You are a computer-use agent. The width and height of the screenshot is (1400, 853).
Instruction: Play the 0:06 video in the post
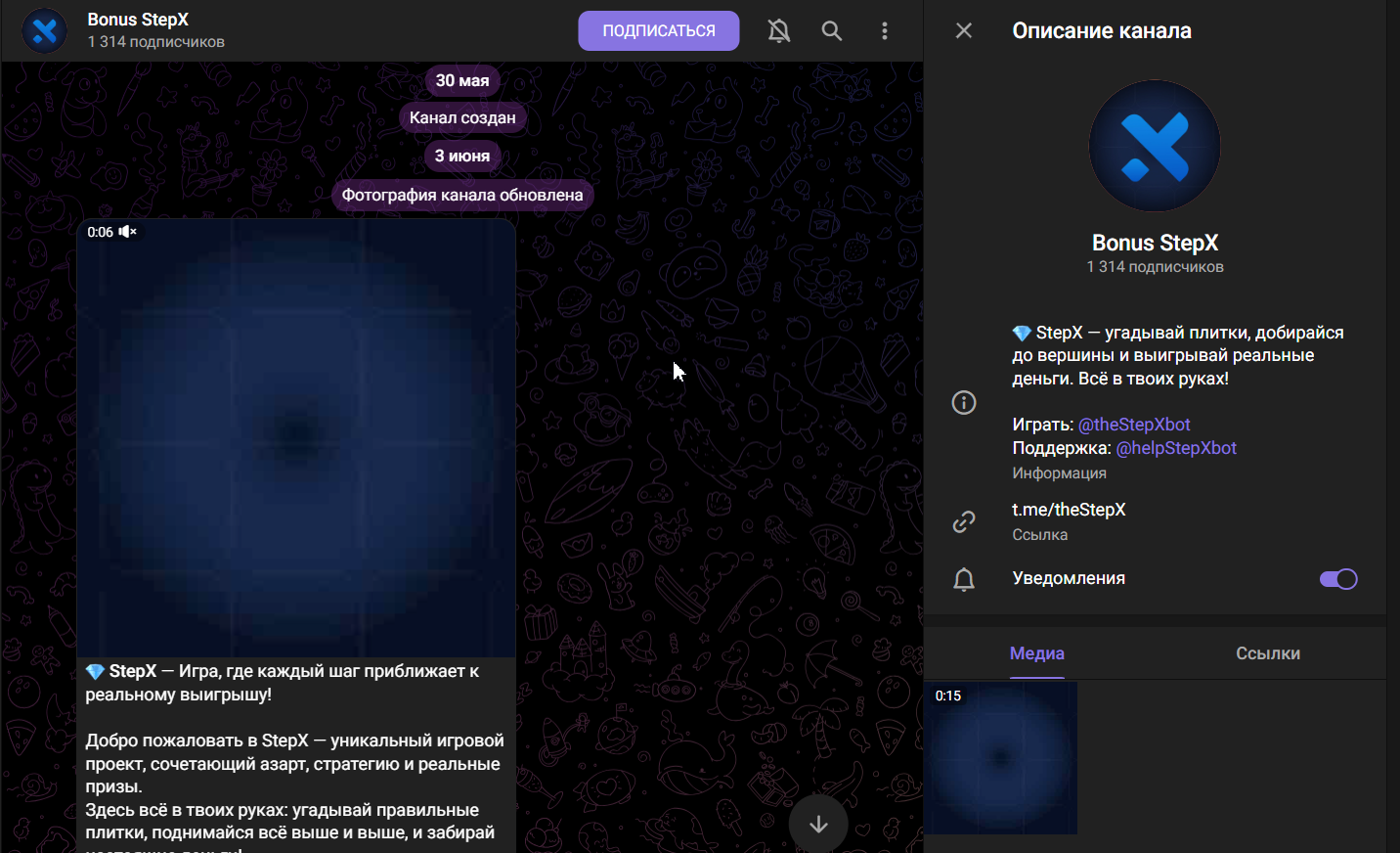(296, 438)
